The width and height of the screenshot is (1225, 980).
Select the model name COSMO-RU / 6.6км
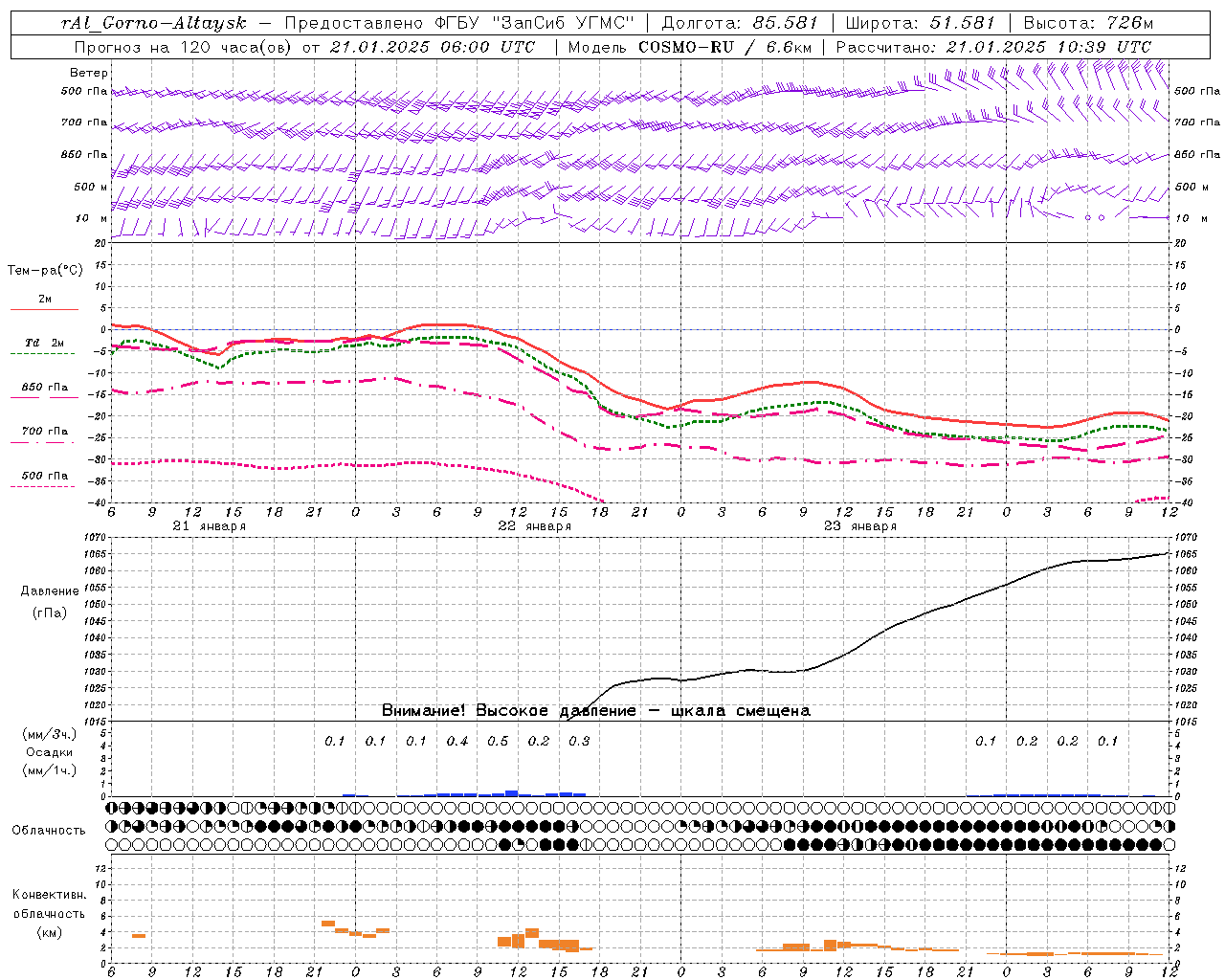pyautogui.click(x=724, y=47)
